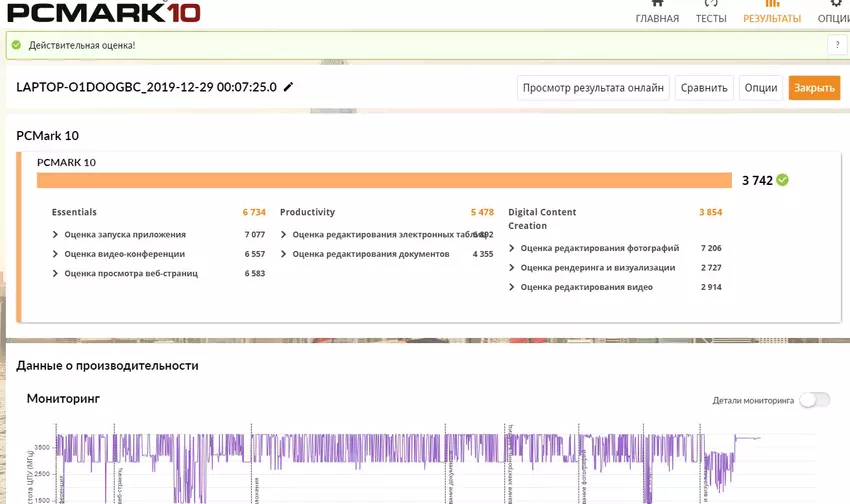Open the Options gear icon in navigation
The image size is (850, 504).
coord(836,4)
